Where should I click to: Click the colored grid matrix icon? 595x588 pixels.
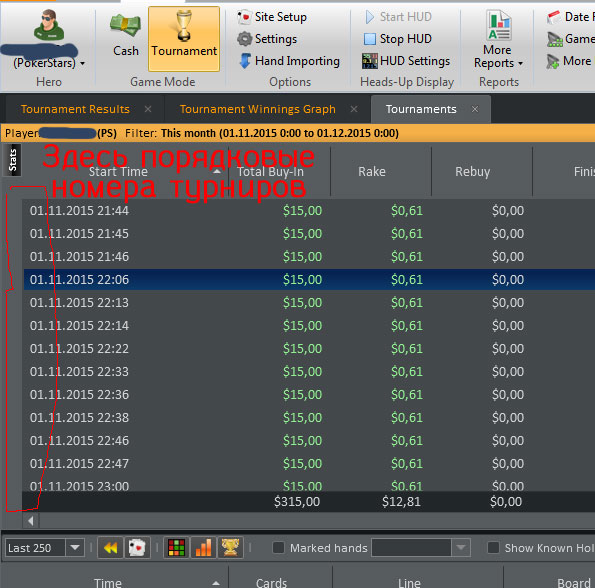pos(176,547)
